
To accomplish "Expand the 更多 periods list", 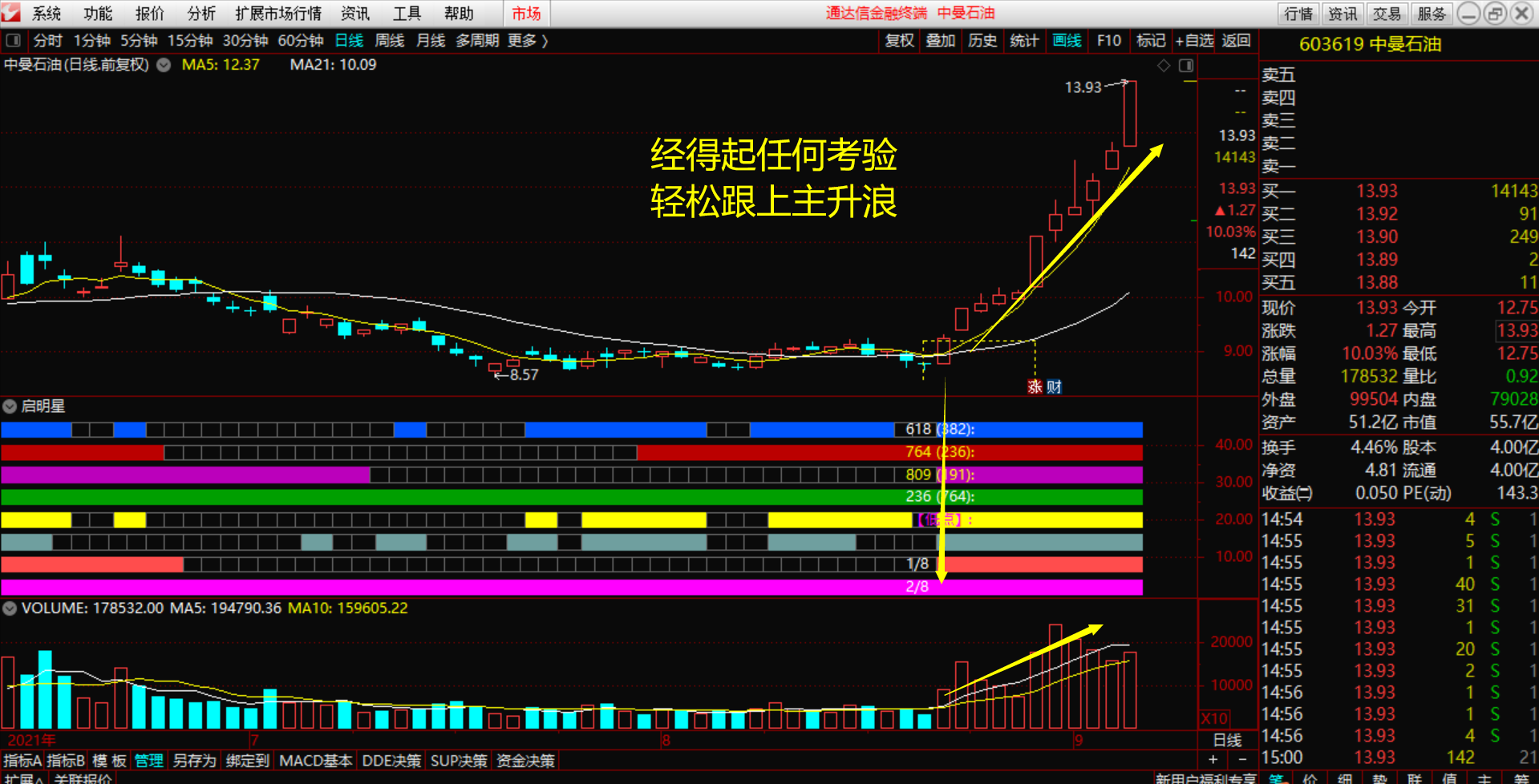I will click(x=528, y=40).
